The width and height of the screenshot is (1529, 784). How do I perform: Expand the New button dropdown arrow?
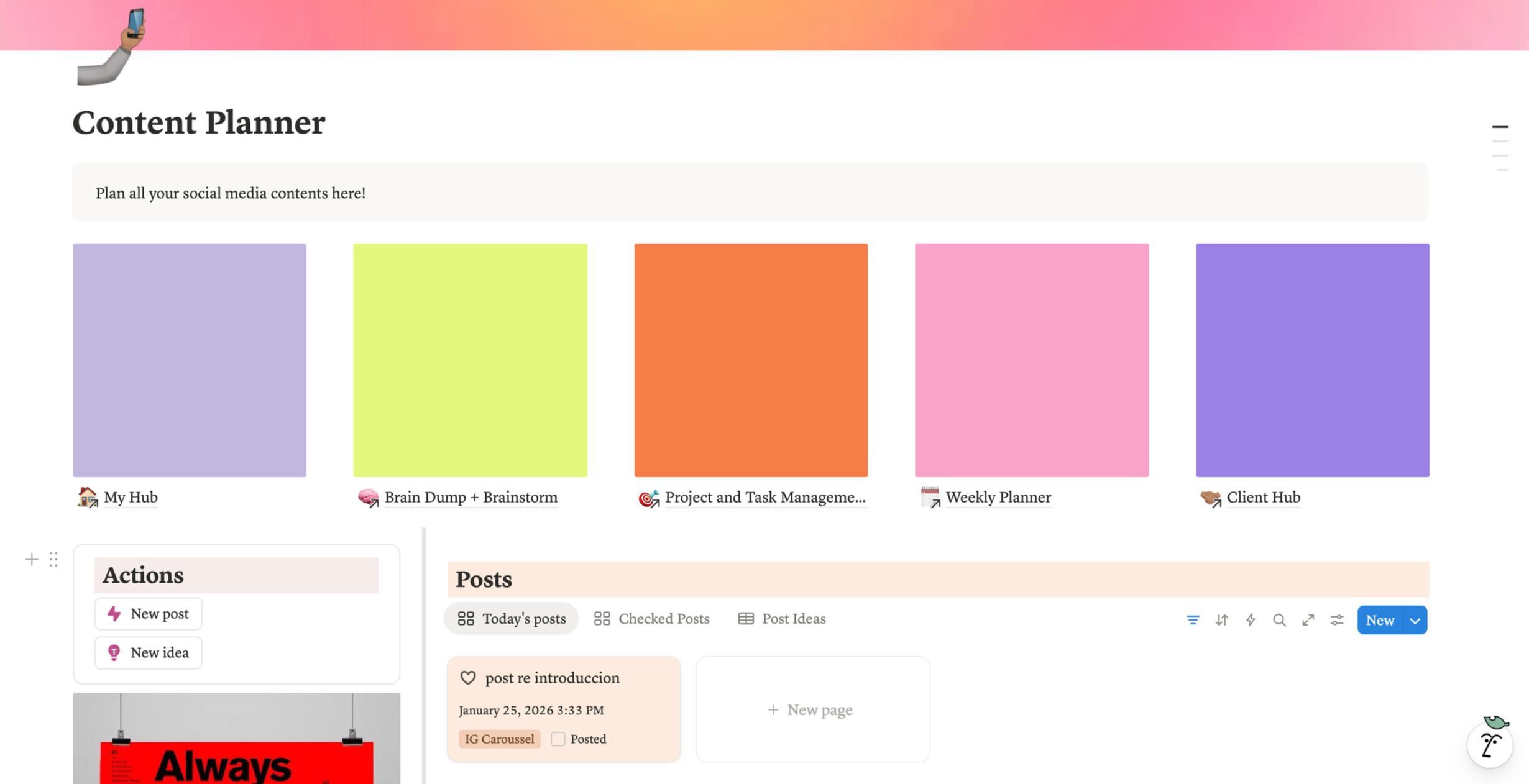tap(1415, 621)
